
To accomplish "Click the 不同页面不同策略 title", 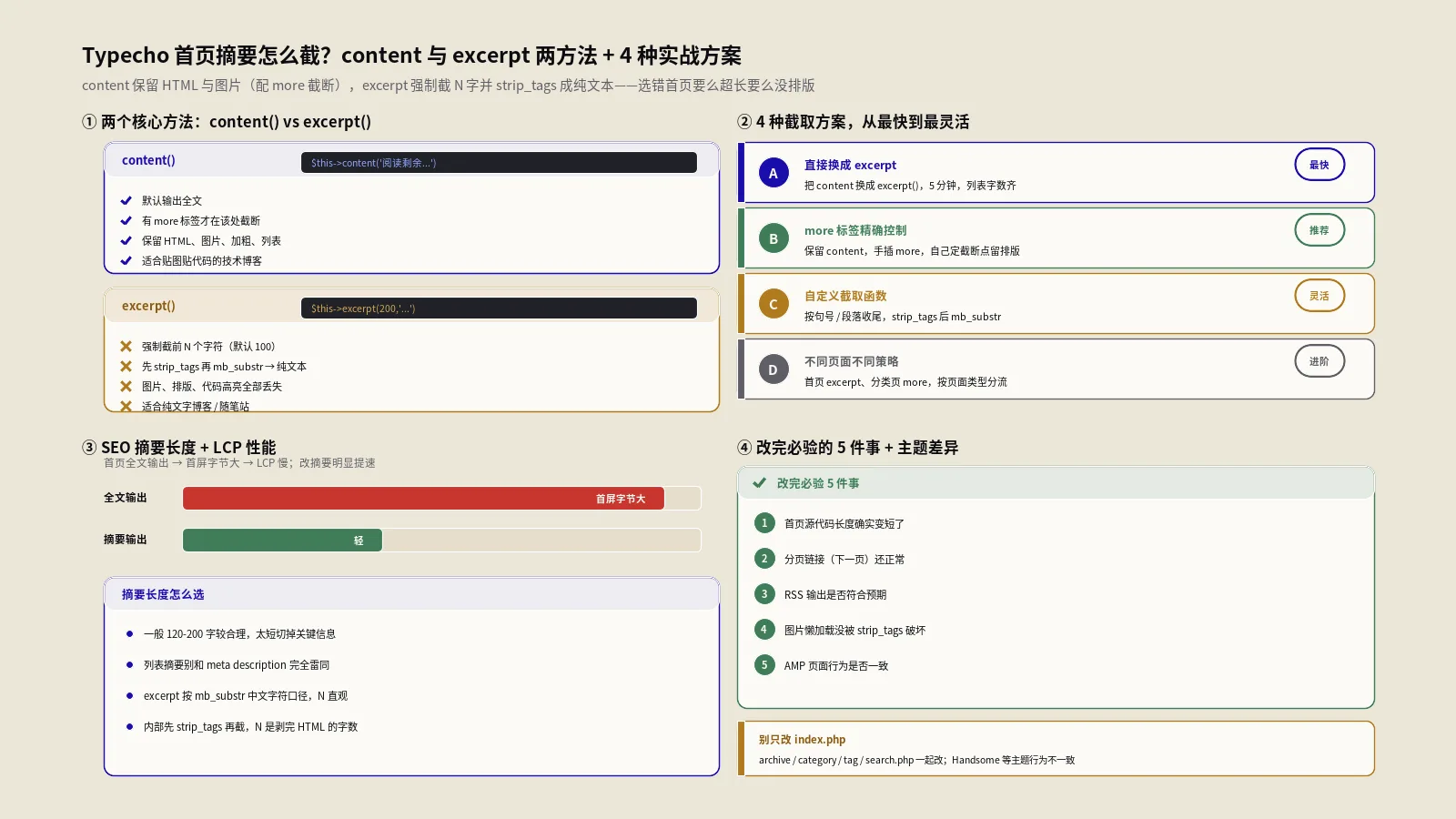I will (851, 361).
